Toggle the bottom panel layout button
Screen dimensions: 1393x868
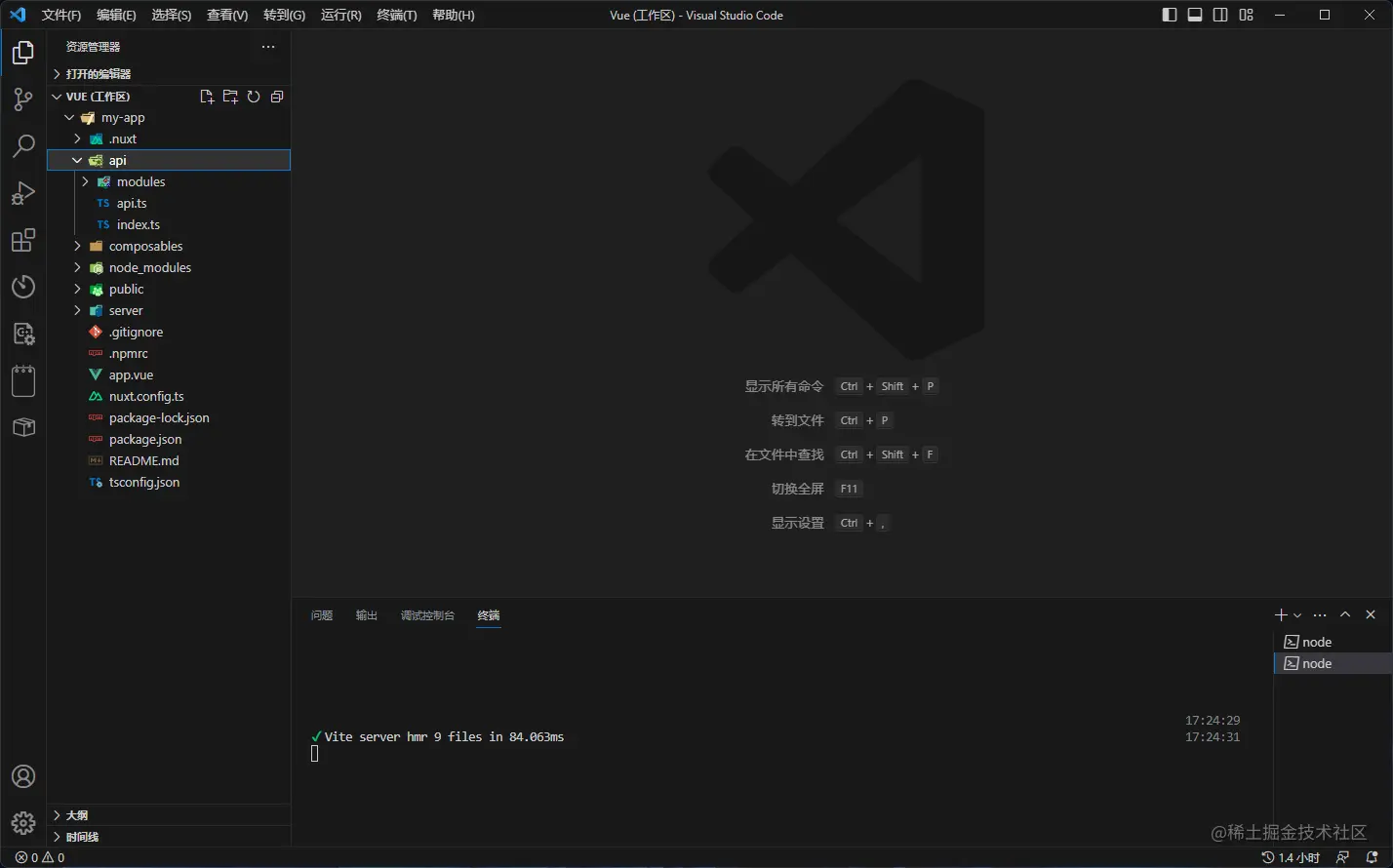point(1195,15)
